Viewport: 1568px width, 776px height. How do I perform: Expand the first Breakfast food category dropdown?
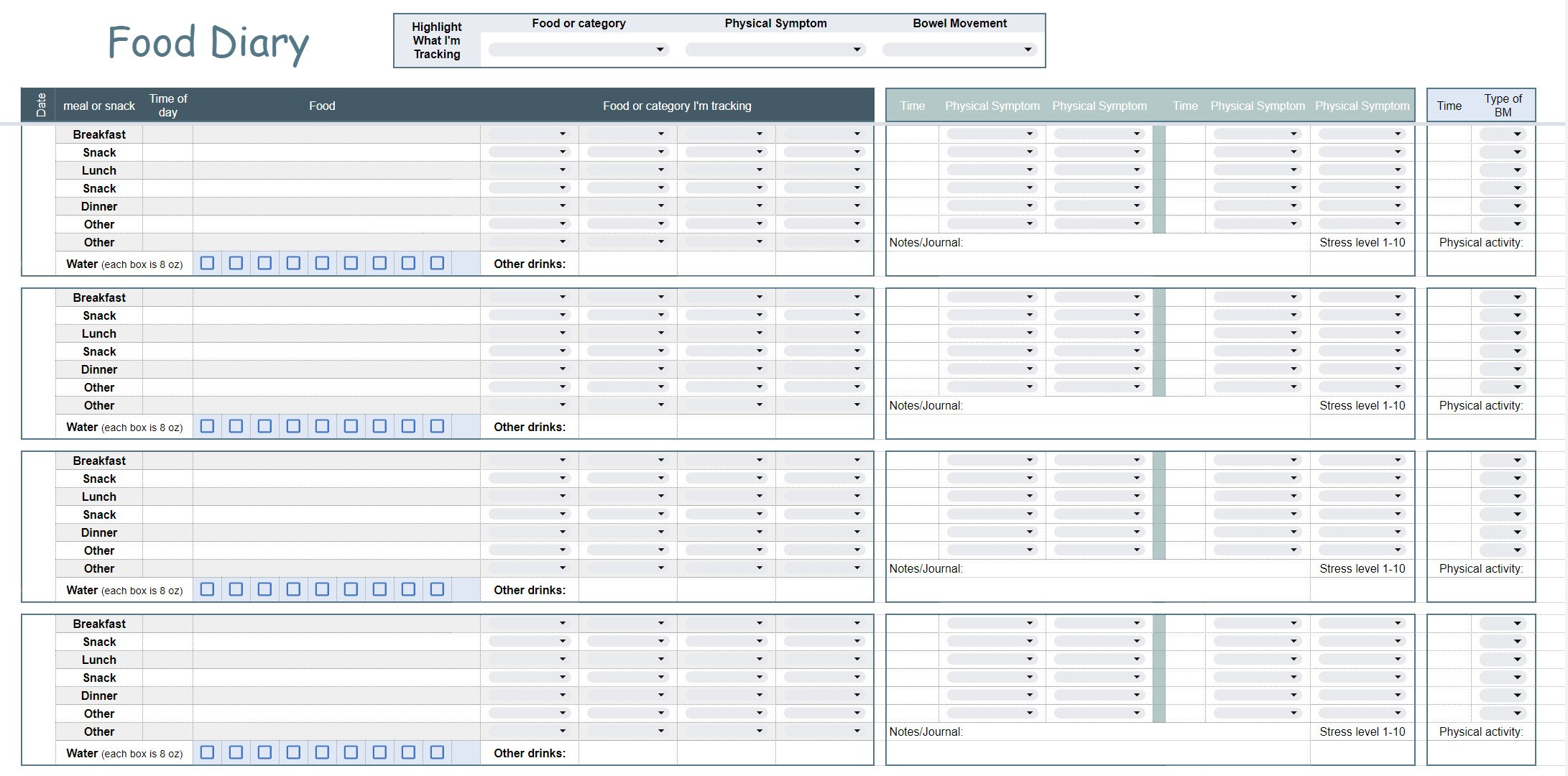click(x=528, y=133)
